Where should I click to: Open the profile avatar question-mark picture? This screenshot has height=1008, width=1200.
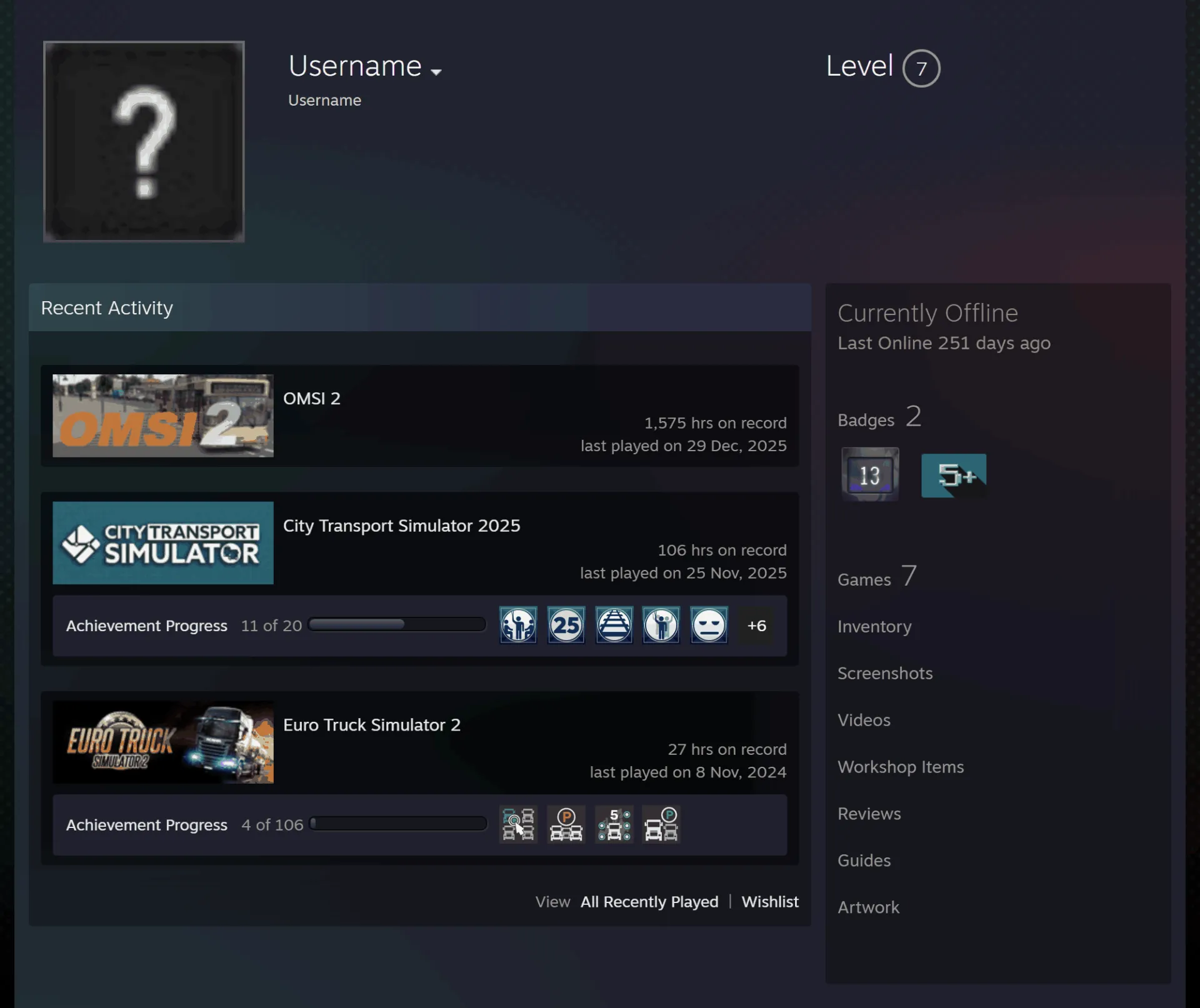[144, 141]
